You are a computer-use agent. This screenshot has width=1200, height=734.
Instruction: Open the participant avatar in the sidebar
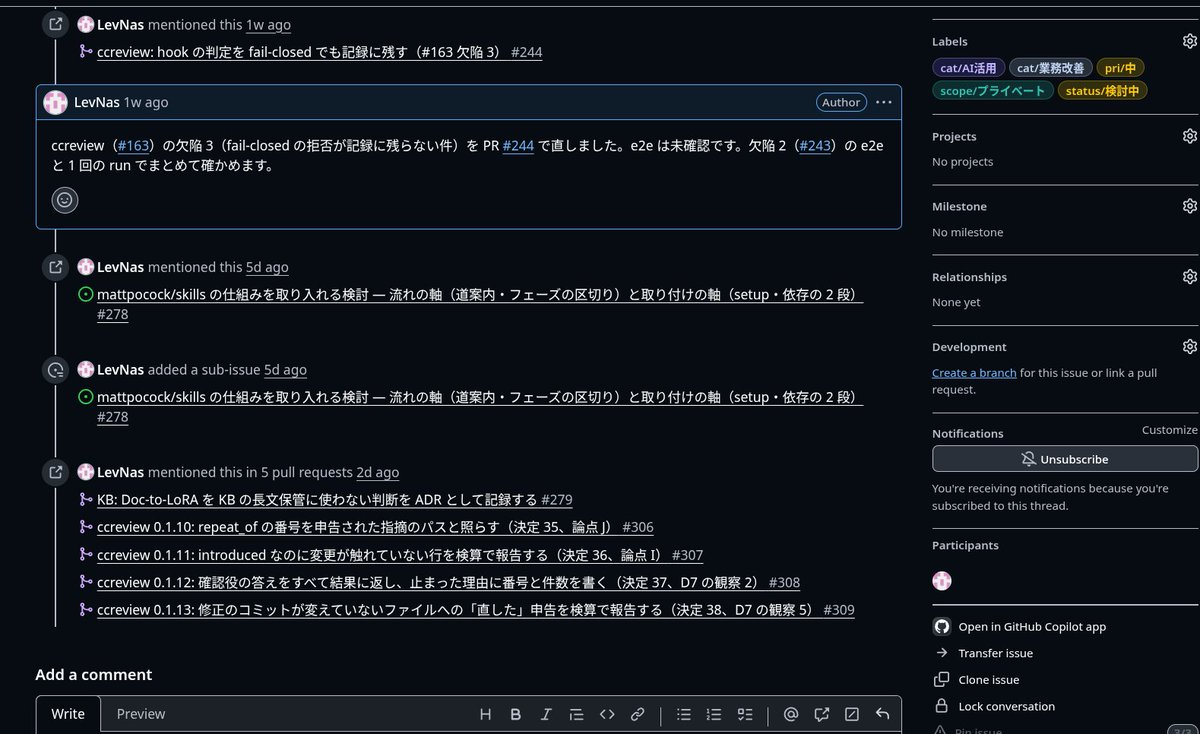coord(942,581)
